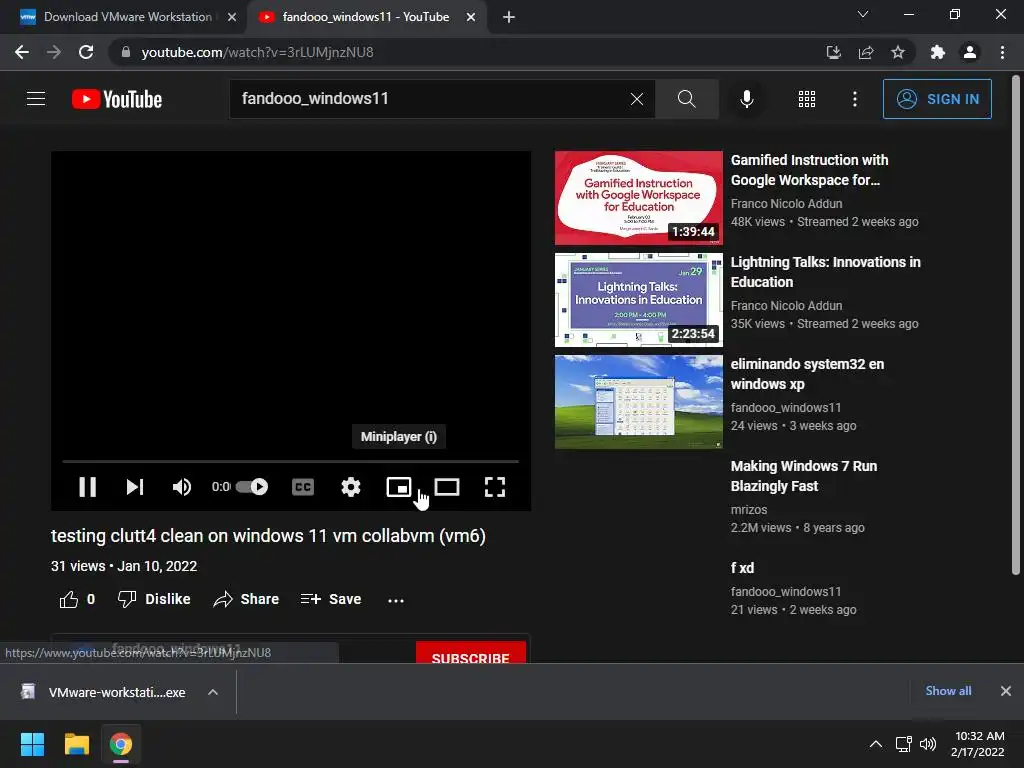This screenshot has height=768, width=1024.
Task: Open more actions ellipsis under video
Action: point(396,600)
